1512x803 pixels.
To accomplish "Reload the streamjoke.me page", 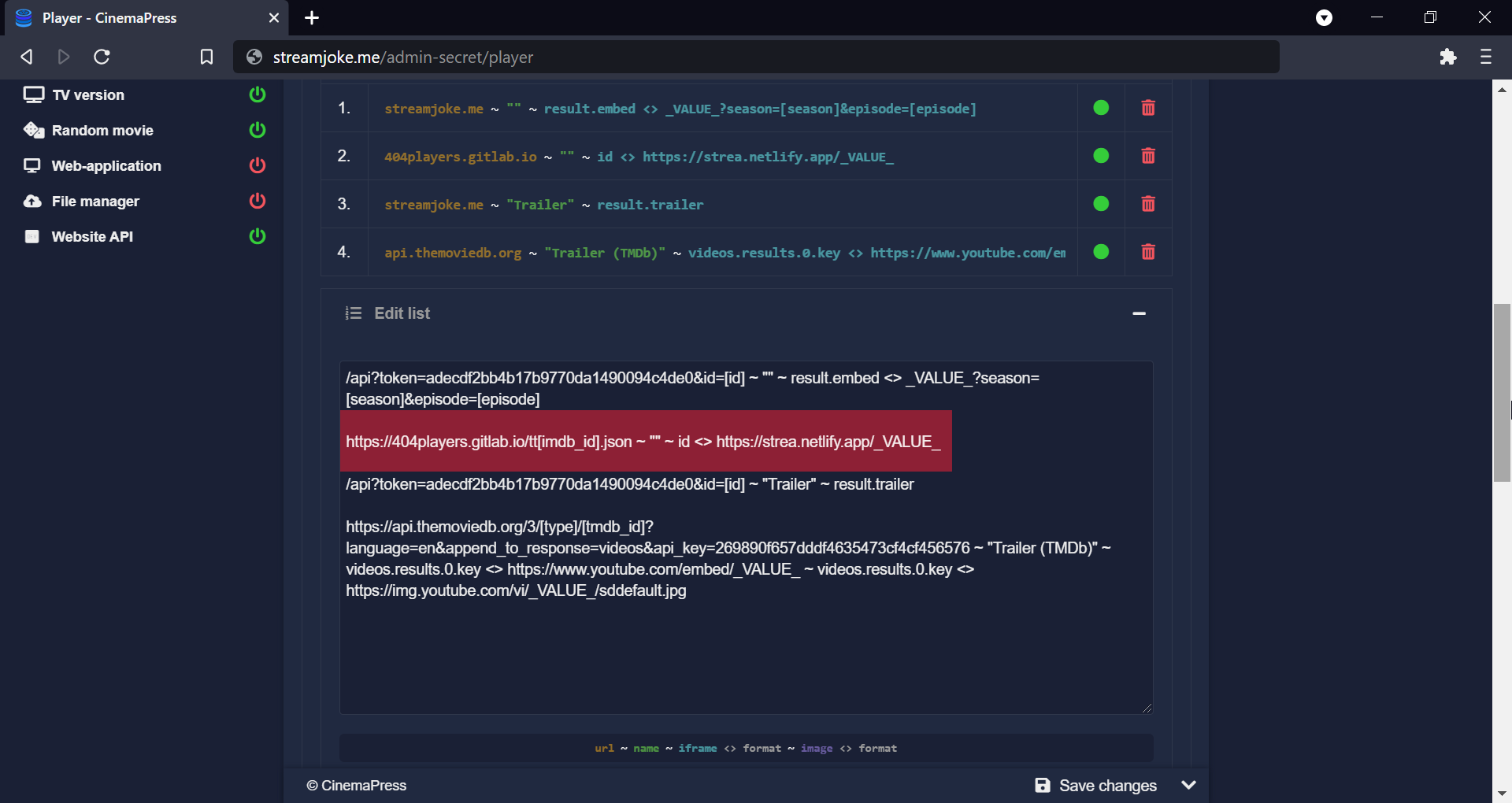I will pos(102,57).
